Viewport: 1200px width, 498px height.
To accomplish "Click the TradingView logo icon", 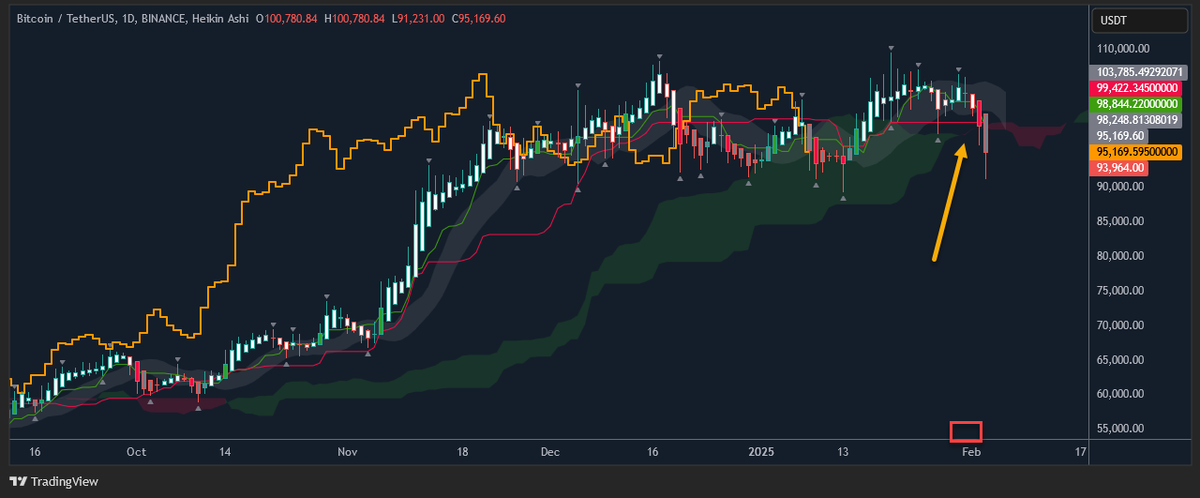I will coord(19,482).
